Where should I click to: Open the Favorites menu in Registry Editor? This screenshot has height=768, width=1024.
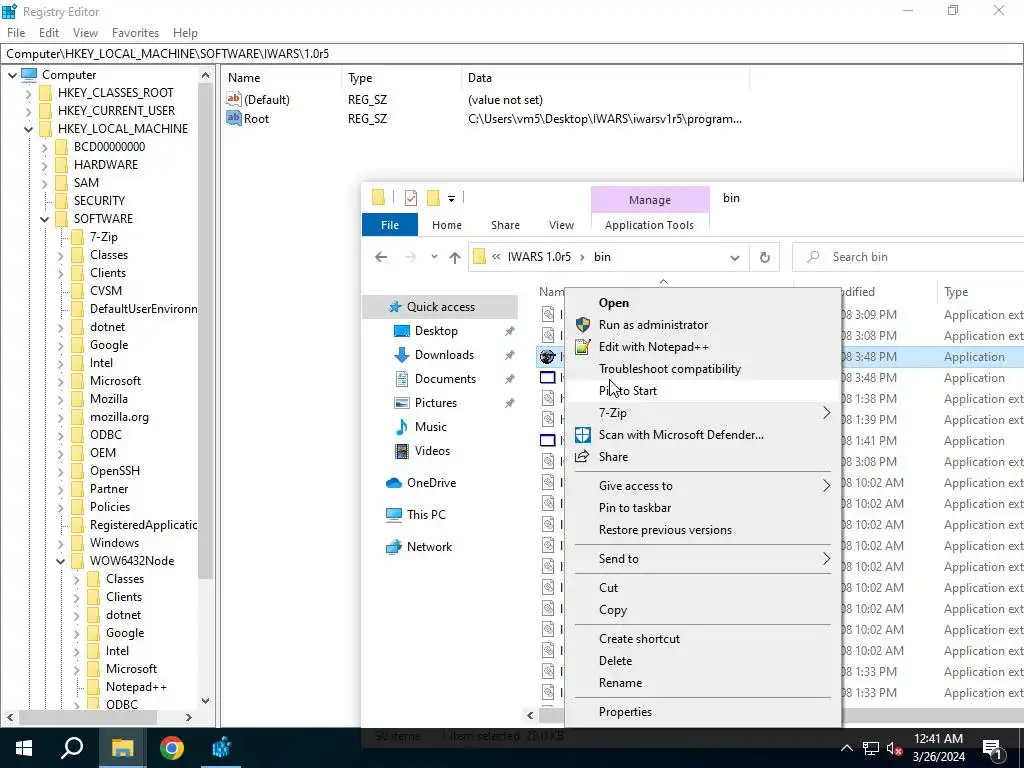135,33
